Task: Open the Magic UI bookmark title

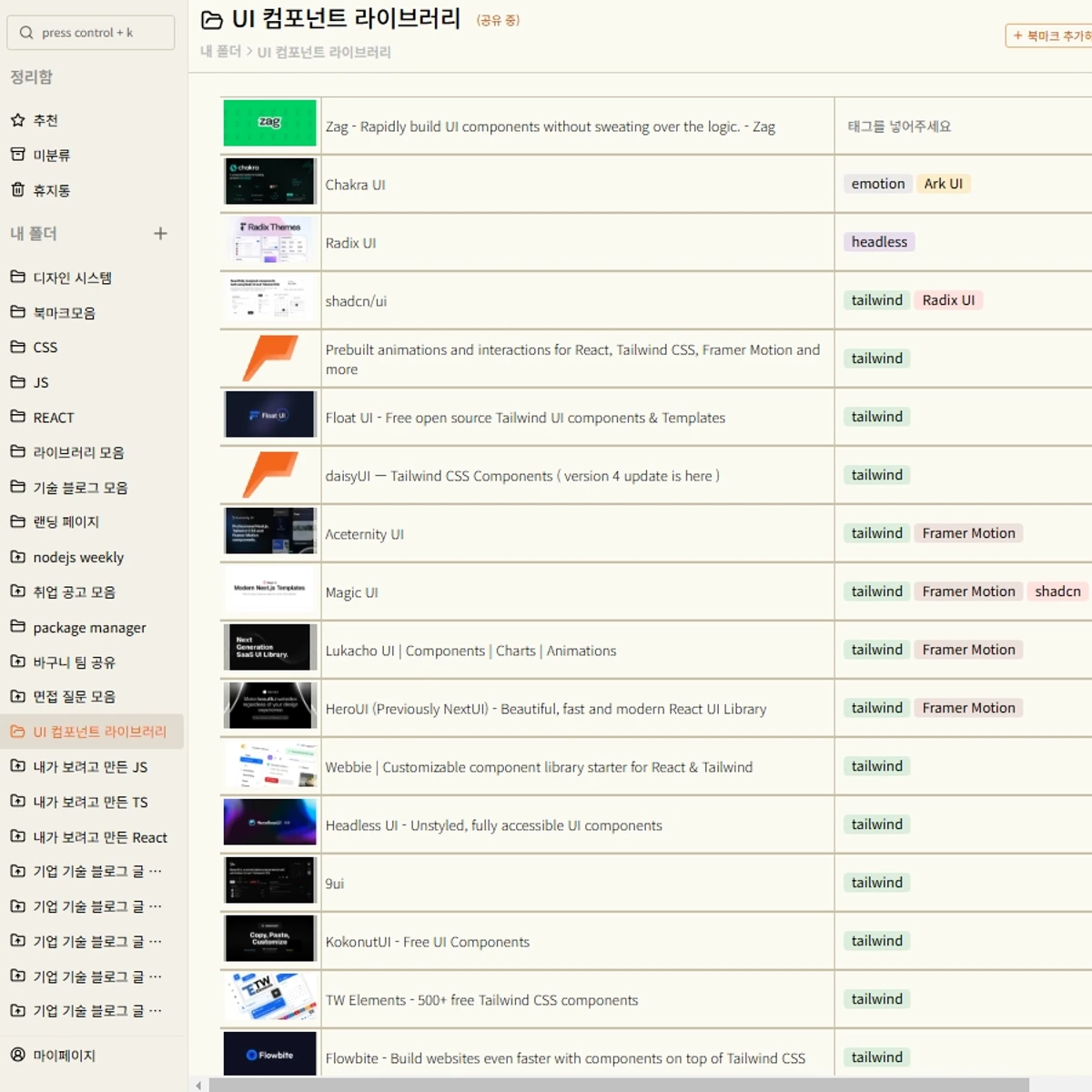Action: (351, 592)
